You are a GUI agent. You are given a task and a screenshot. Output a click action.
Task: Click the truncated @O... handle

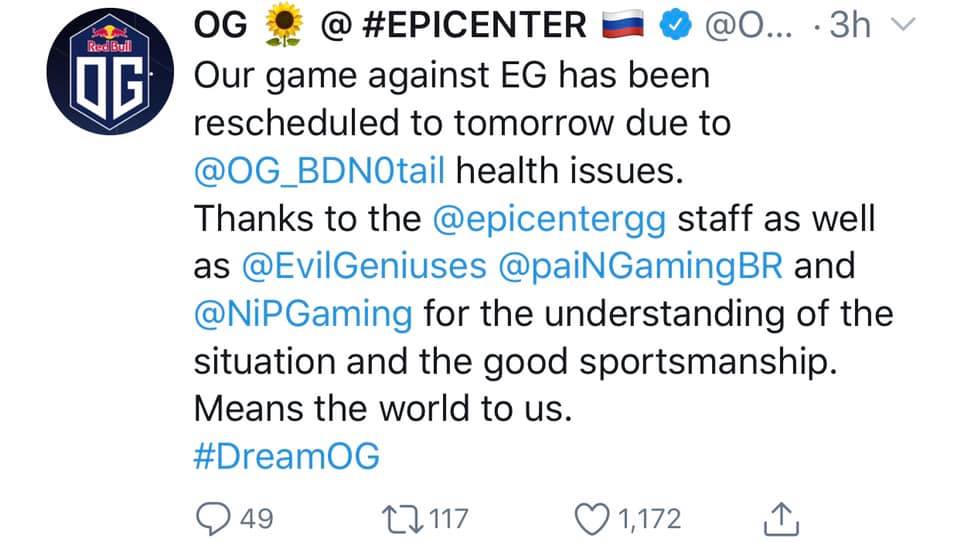pos(748,26)
